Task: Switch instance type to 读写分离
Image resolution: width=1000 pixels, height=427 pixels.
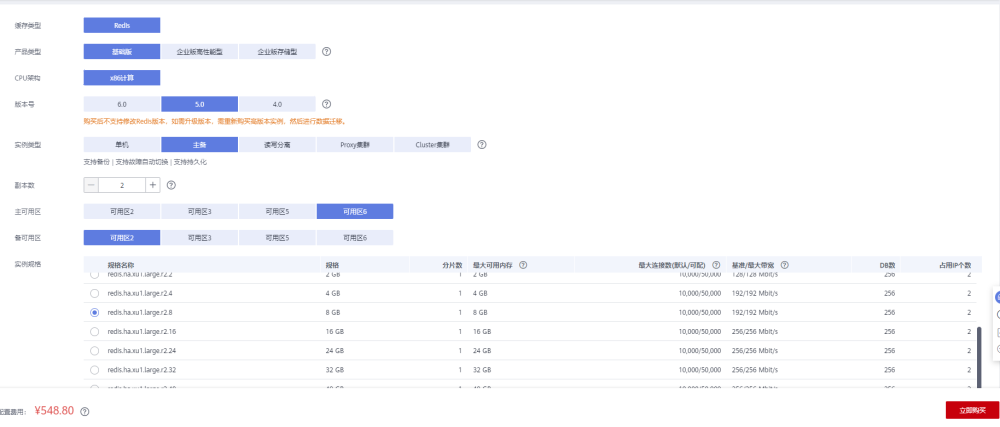Action: 277,144
